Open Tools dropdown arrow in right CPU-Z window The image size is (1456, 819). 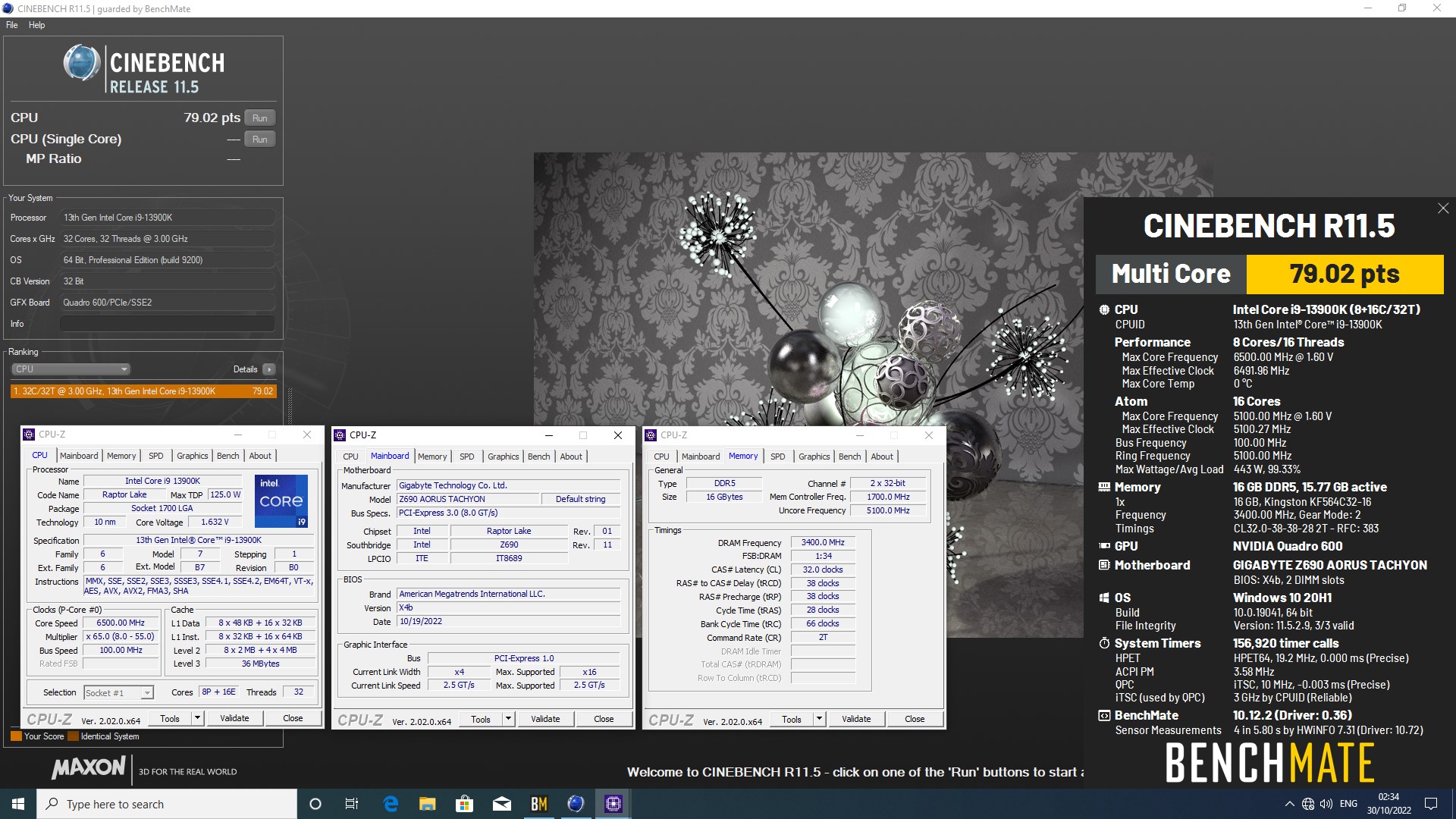click(819, 719)
